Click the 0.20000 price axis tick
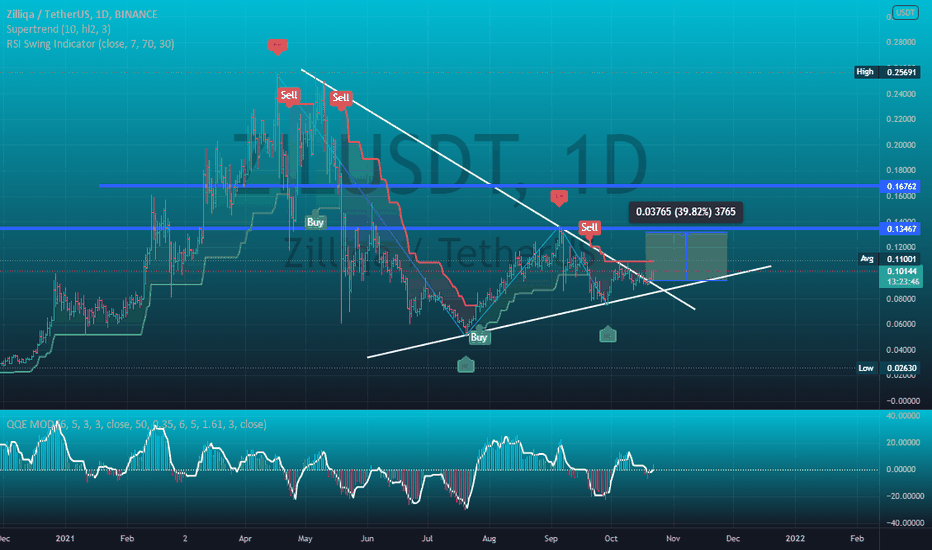 pyautogui.click(x=900, y=145)
